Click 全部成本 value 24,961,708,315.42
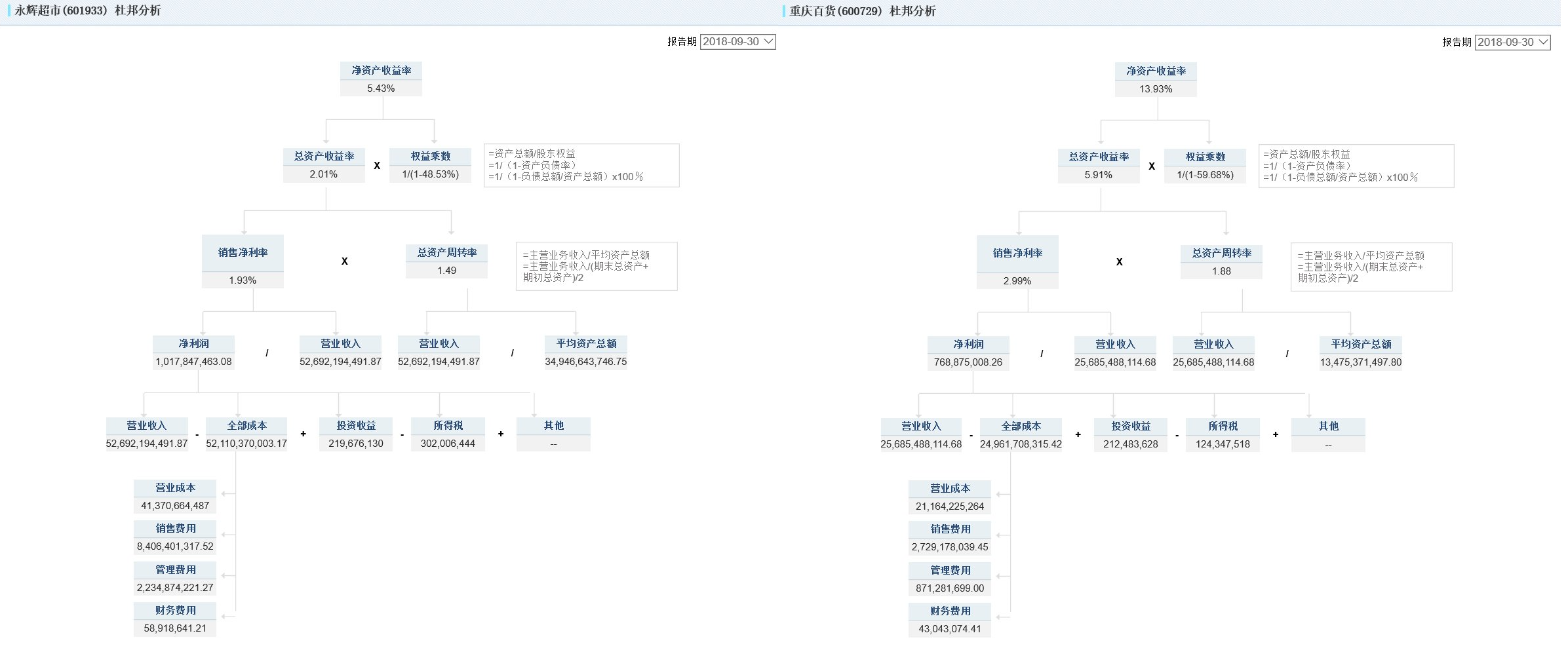Image resolution: width=1568 pixels, height=648 pixels. (1021, 444)
